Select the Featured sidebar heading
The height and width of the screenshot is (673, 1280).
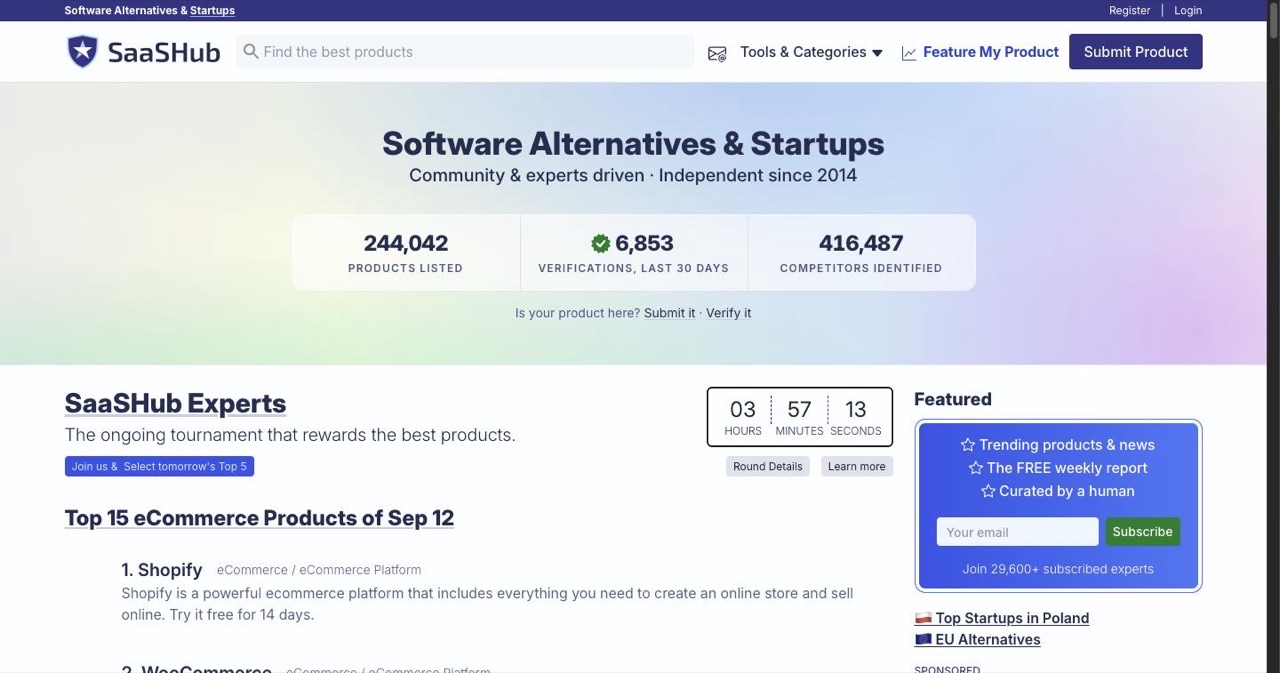[x=953, y=399]
